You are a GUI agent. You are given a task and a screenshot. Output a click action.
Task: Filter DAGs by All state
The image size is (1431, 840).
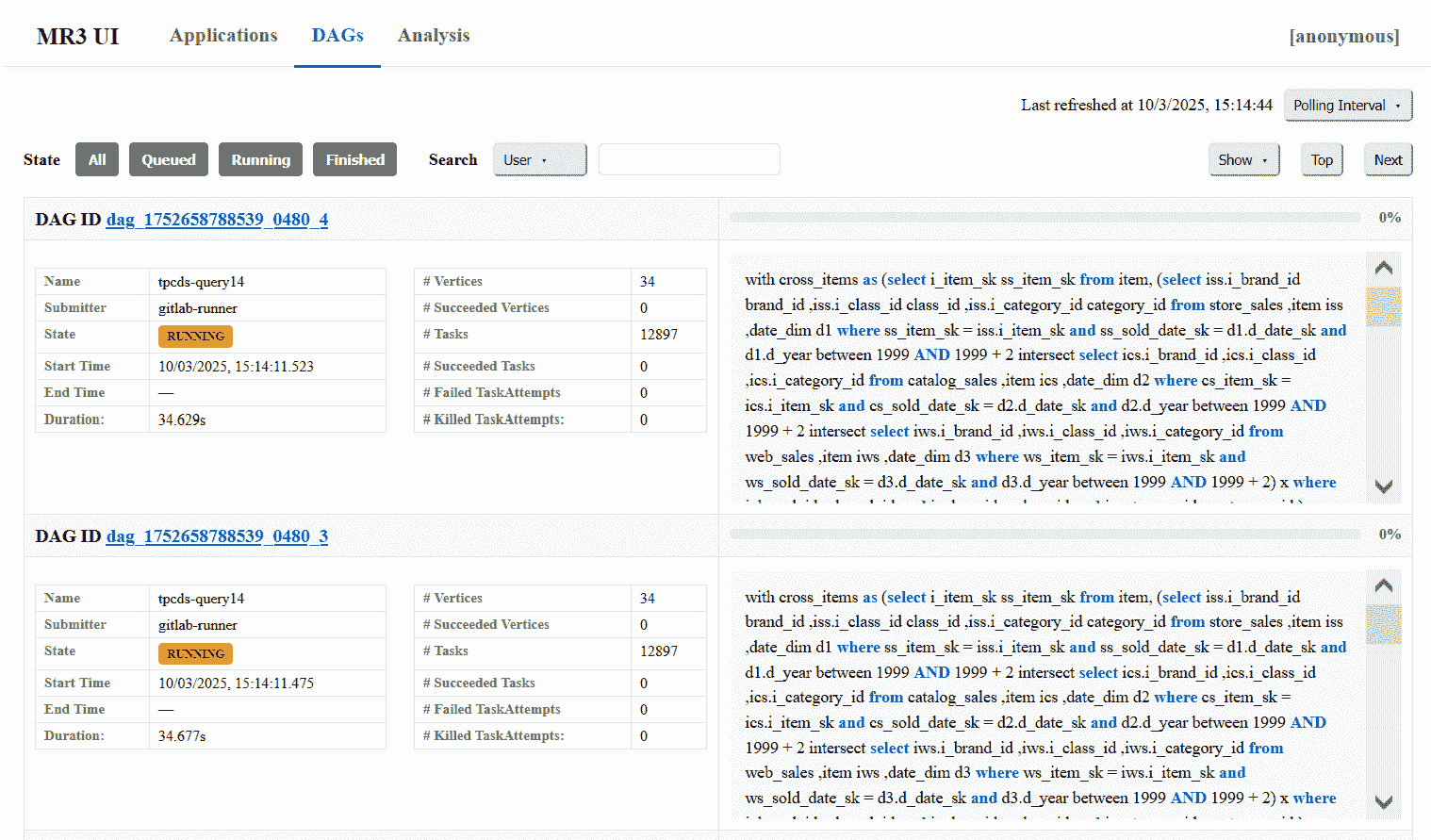[x=97, y=159]
